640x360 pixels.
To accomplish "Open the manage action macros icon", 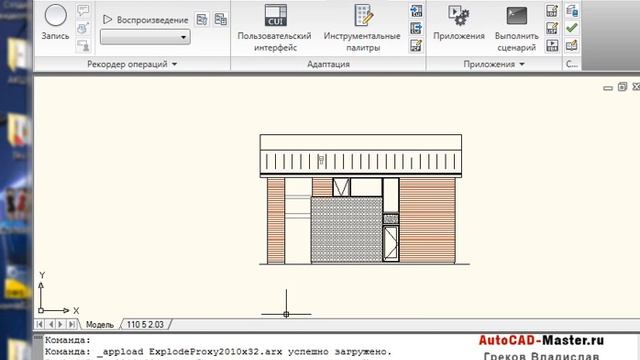I will 221,19.
